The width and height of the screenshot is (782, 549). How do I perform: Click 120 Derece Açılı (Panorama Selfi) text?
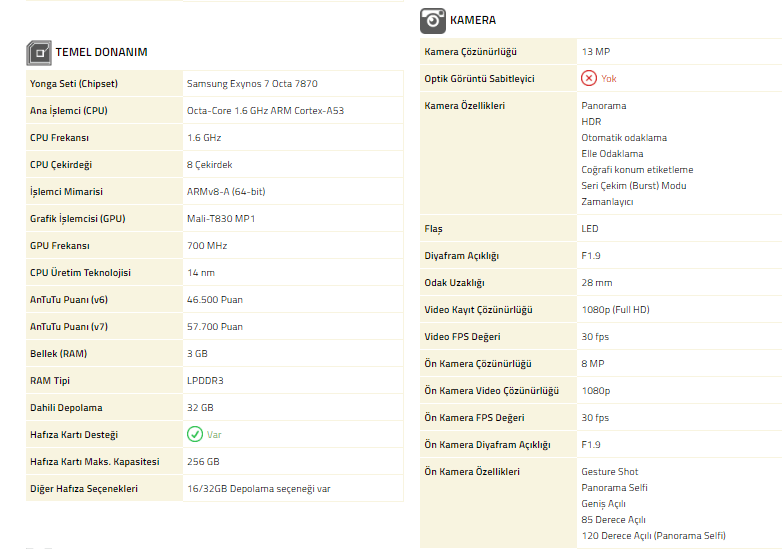(653, 535)
